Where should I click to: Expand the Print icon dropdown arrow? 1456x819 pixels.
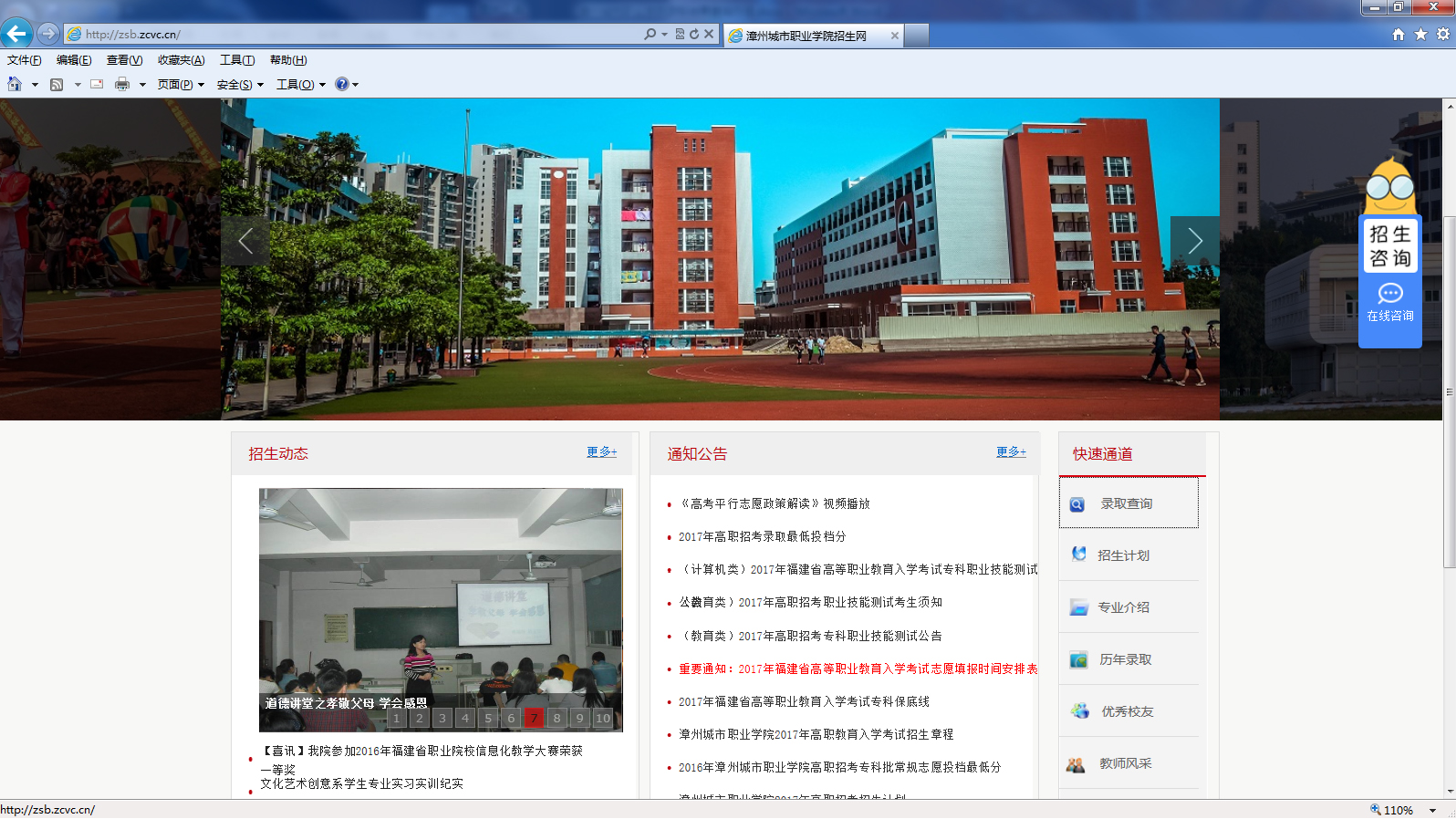pyautogui.click(x=142, y=85)
